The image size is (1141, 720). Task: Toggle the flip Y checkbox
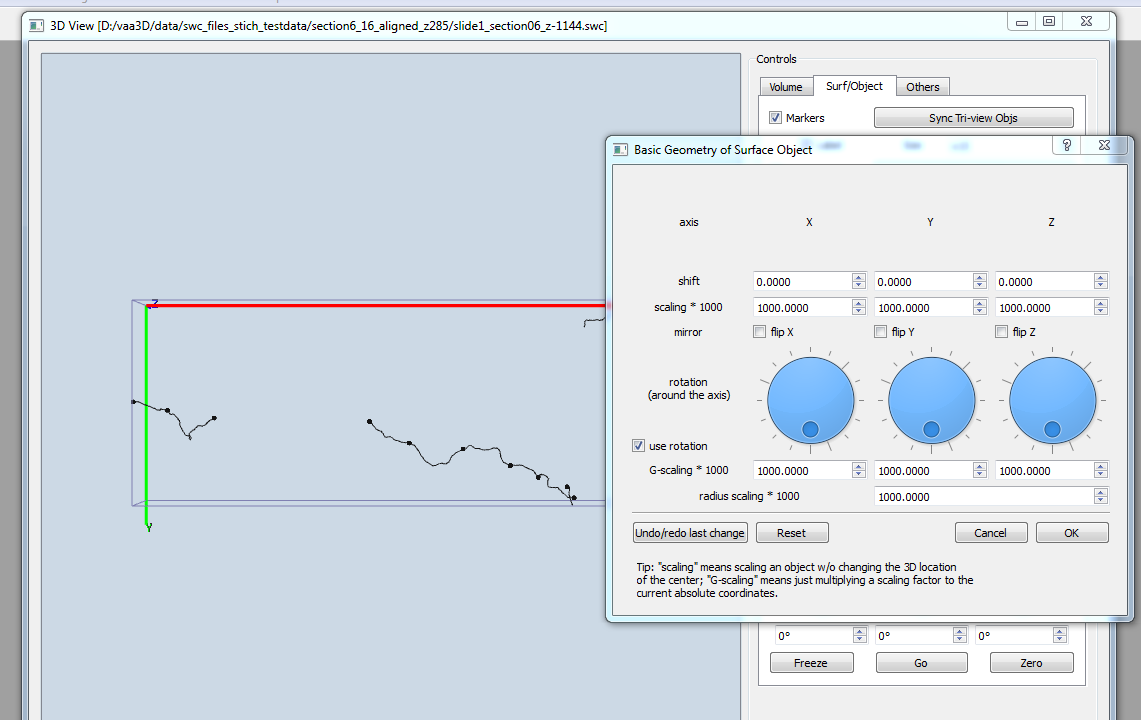click(x=880, y=332)
